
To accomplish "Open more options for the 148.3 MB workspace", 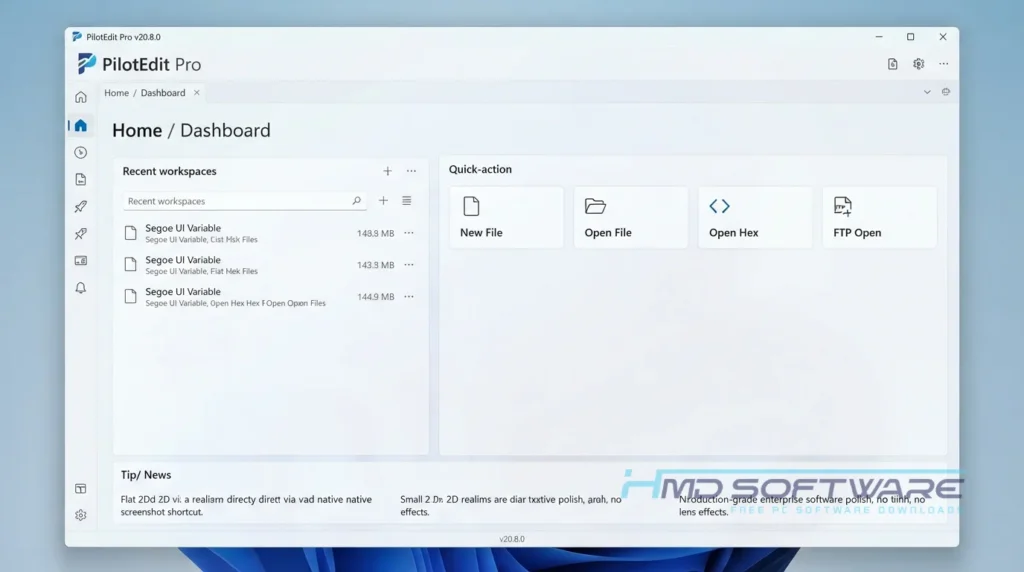I will click(409, 232).
